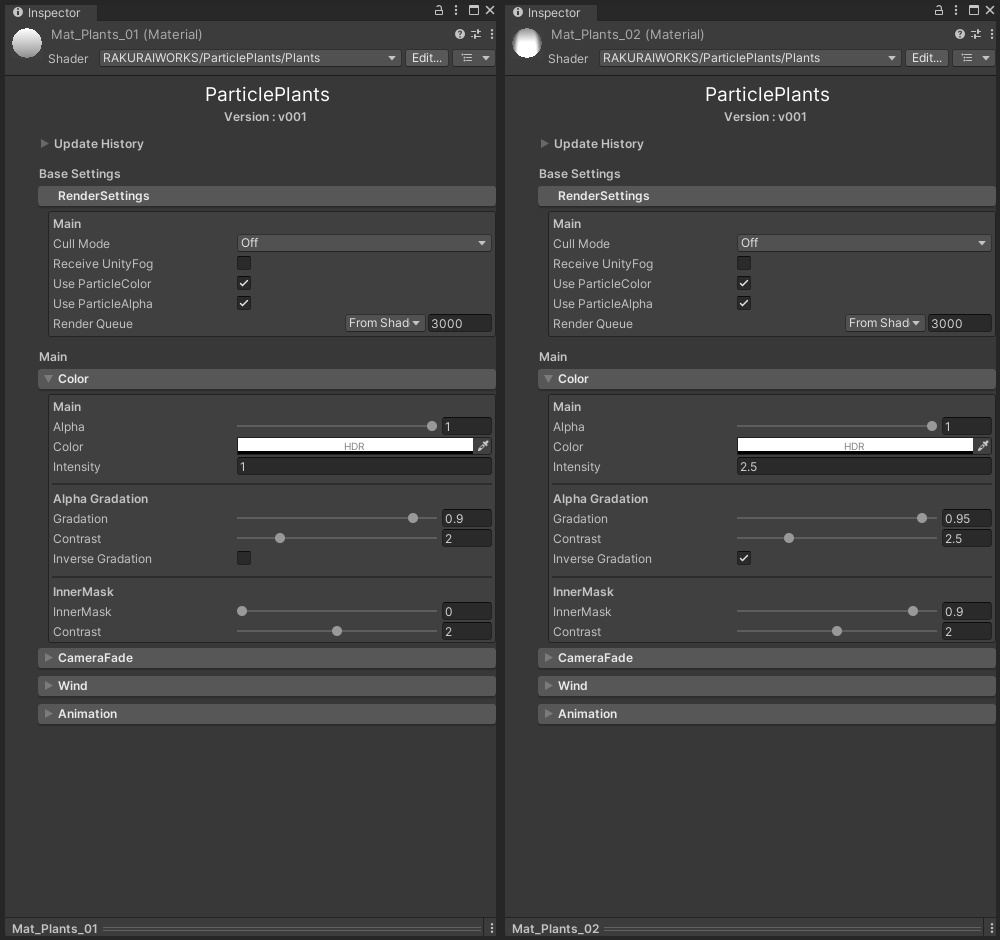Screen dimensions: 1000x940
Task: Click RenderSettings header in Mat_Plants_02
Action: tap(767, 196)
